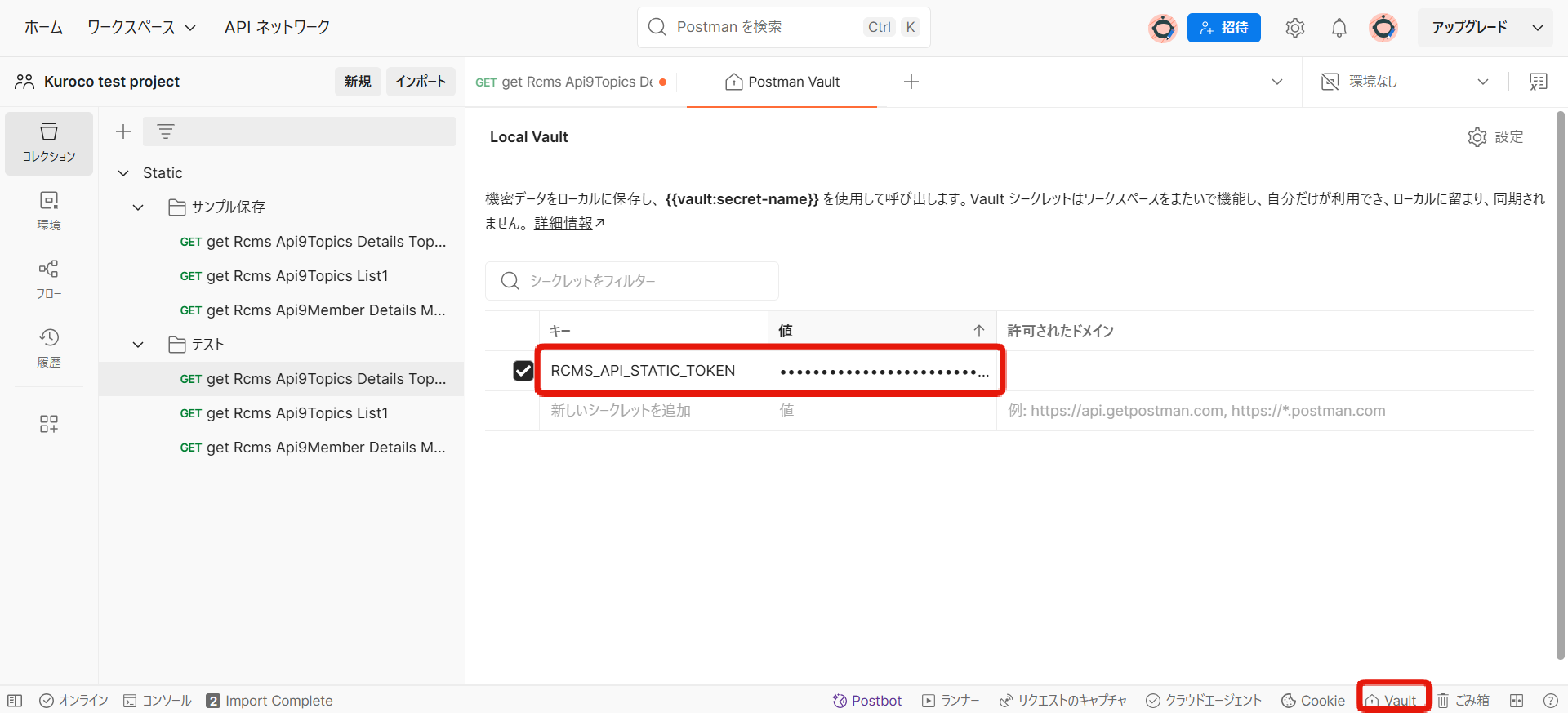This screenshot has width=1568, height=713.
Task: Open notifications bell icon
Action: pos(1339,28)
